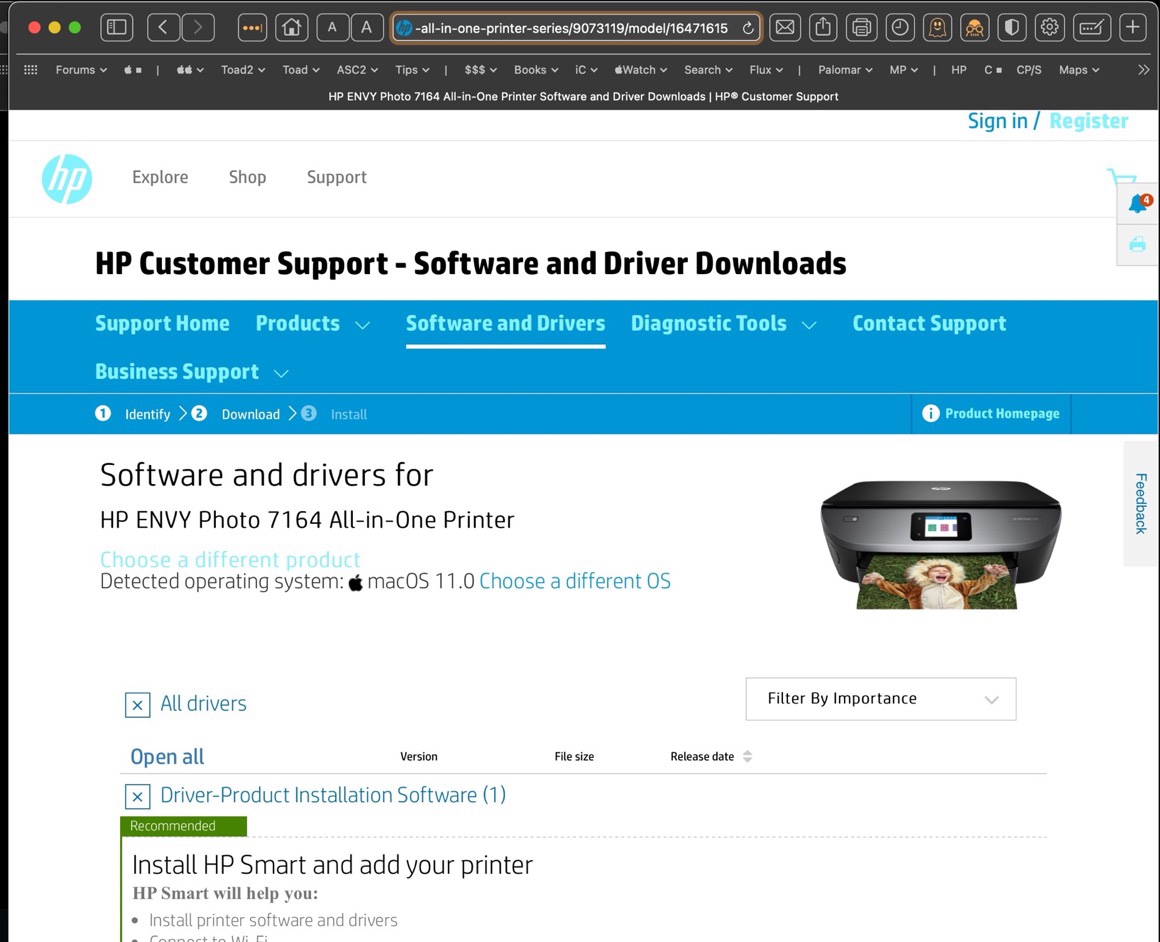Collapse All drivers with X box

pos(138,705)
